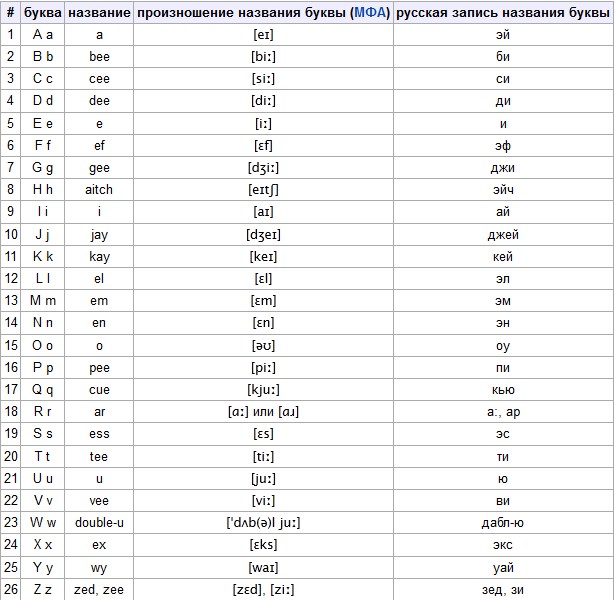Select the 'дабл-ю' Russian transcription cell

click(503, 522)
